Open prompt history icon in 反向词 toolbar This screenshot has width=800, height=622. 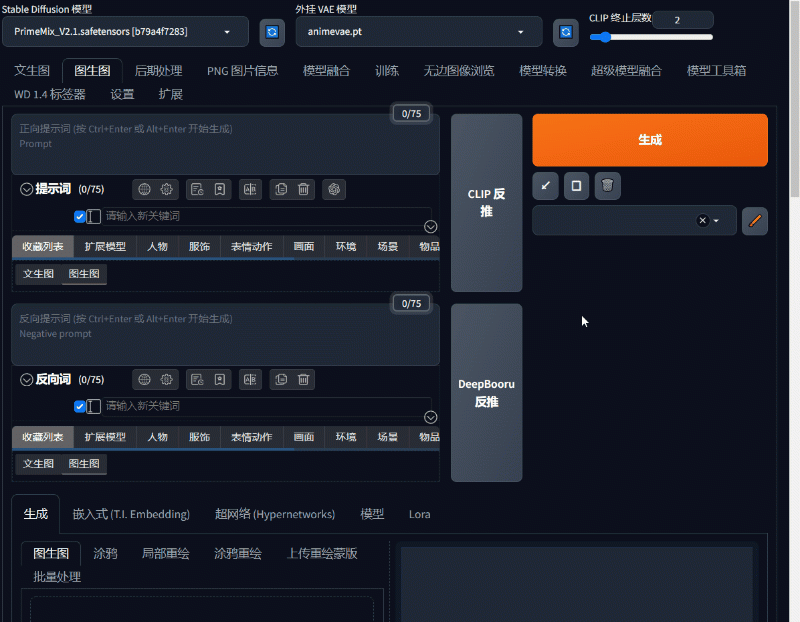click(x=197, y=380)
